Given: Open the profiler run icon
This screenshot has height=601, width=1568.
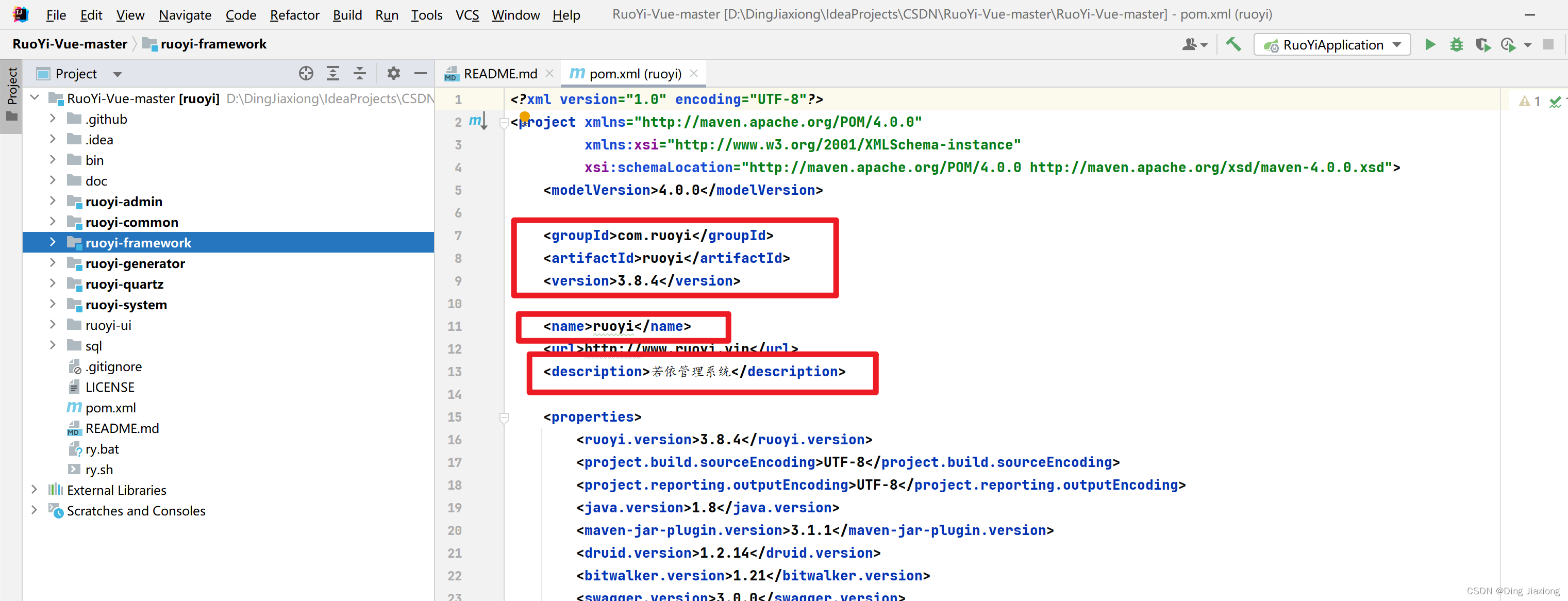Looking at the screenshot, I should (x=1508, y=44).
